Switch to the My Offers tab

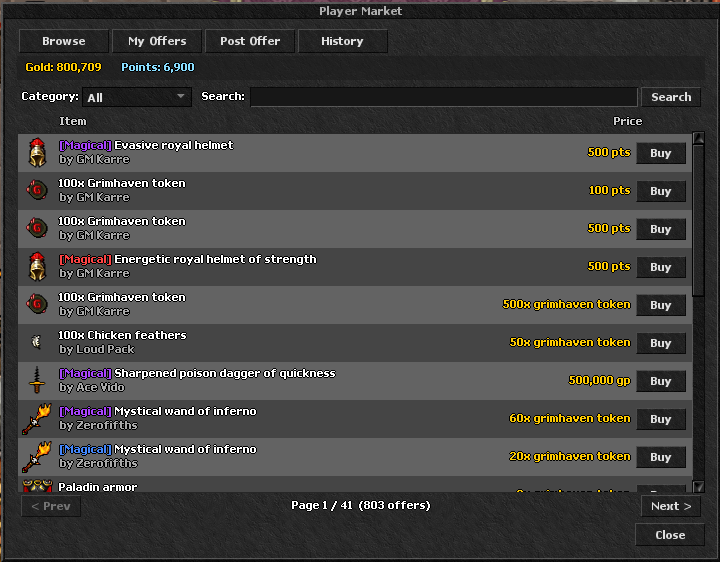pyautogui.click(x=157, y=41)
